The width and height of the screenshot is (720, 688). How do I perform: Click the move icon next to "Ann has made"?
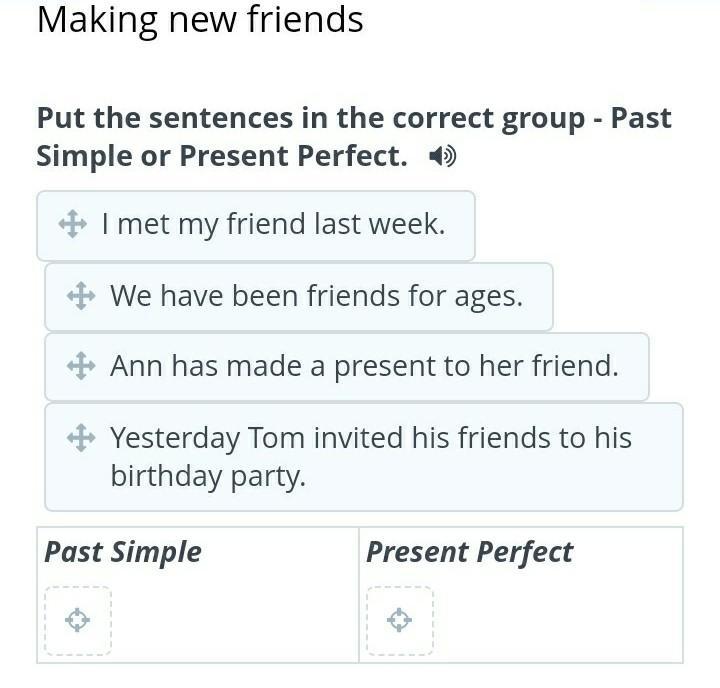pos(81,366)
